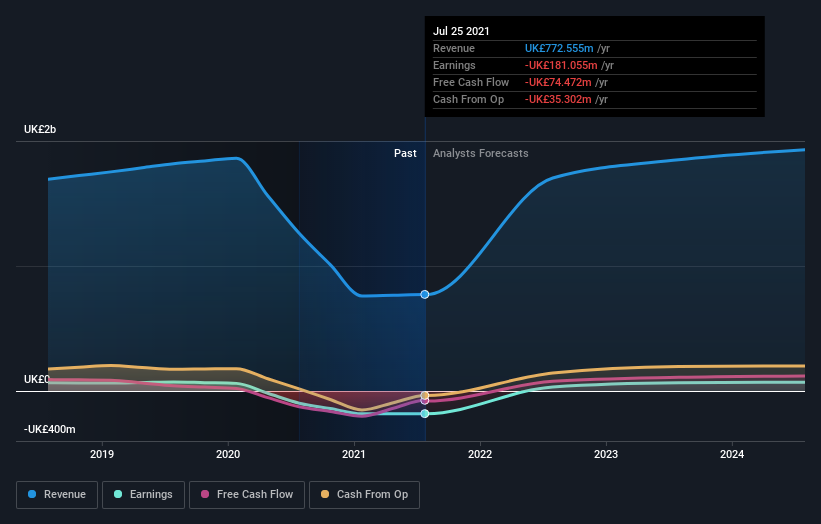Click the teal dot in the Earnings legend
The width and height of the screenshot is (821, 524).
pyautogui.click(x=118, y=494)
